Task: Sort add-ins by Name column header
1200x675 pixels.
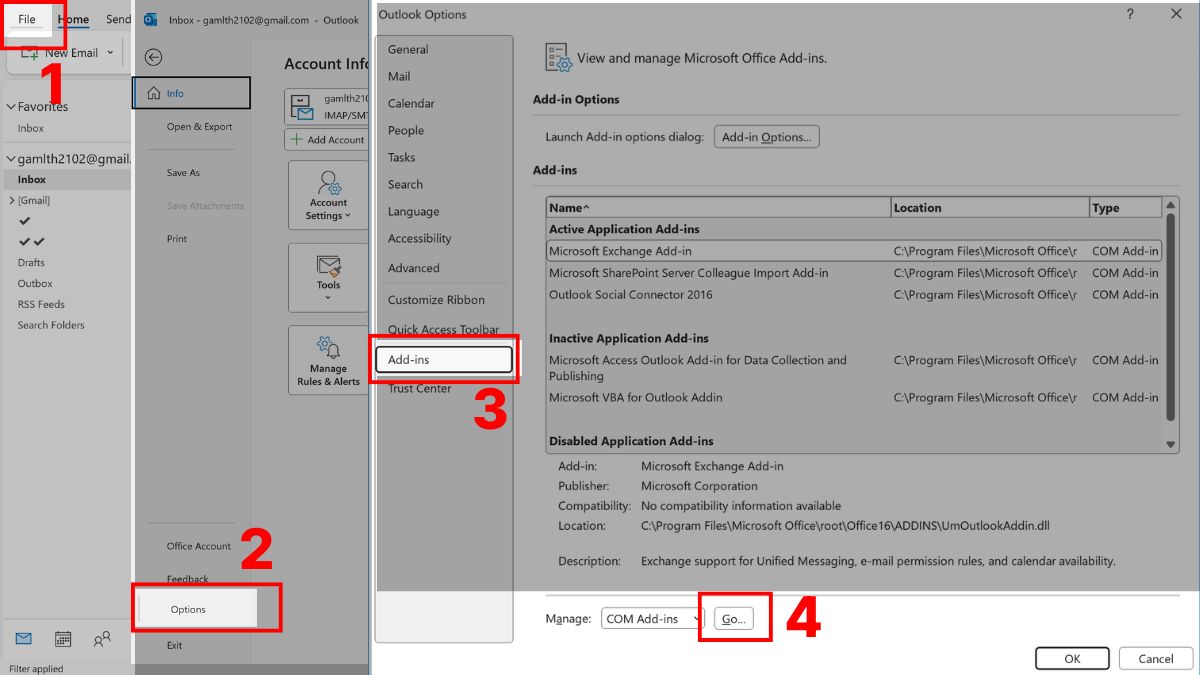Action: pyautogui.click(x=718, y=208)
